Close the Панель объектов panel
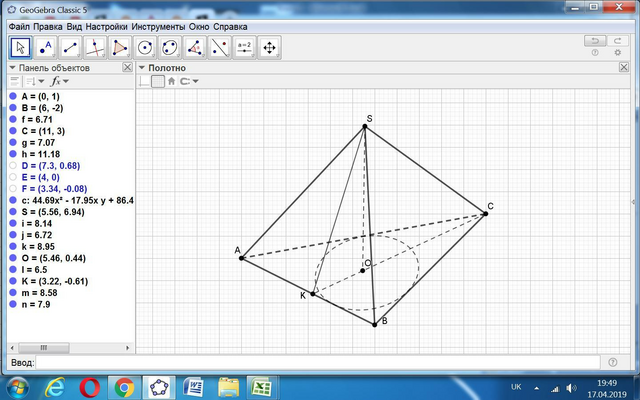 (127, 67)
